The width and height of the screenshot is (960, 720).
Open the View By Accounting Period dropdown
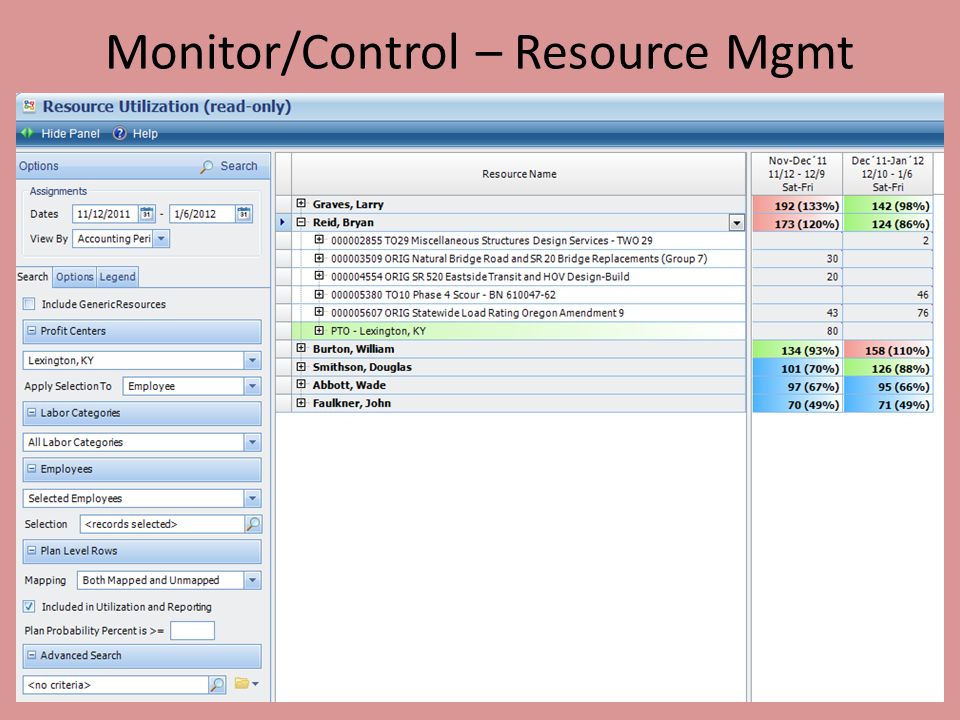pyautogui.click(x=161, y=239)
